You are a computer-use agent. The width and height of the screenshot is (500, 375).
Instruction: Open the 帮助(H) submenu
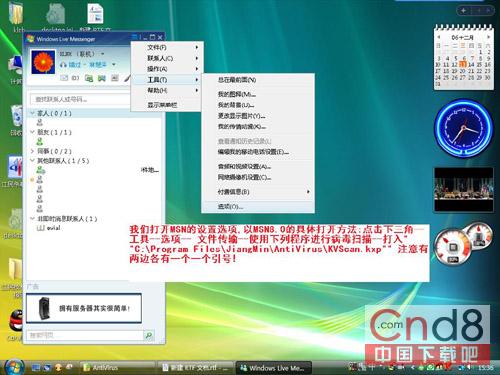pyautogui.click(x=166, y=90)
